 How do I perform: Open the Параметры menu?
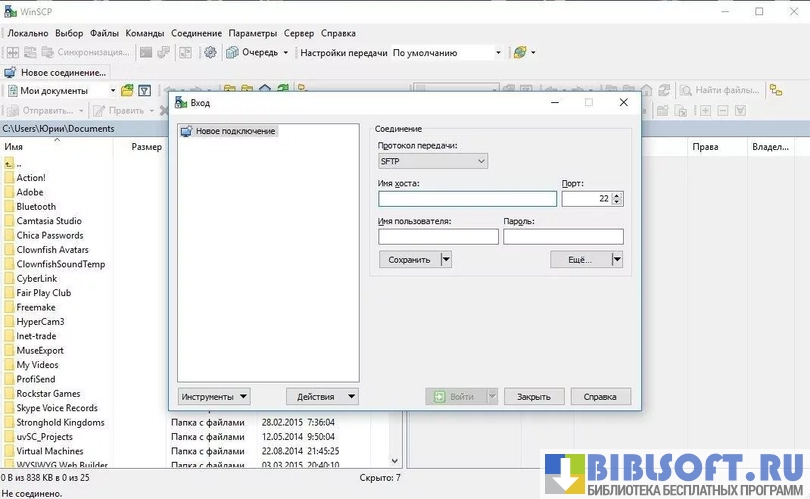click(253, 33)
